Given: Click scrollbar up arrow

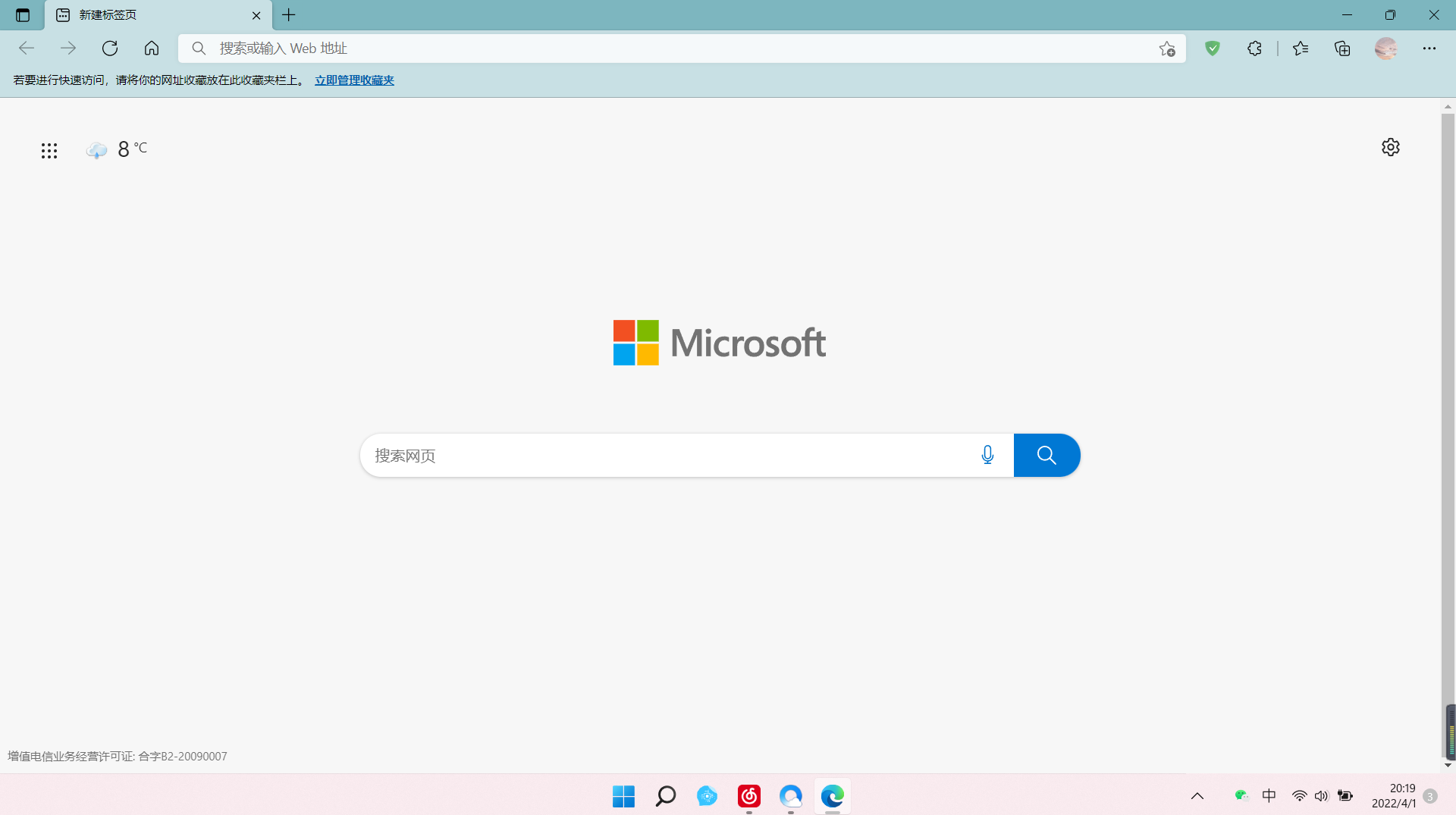Looking at the screenshot, I should pyautogui.click(x=1448, y=106).
